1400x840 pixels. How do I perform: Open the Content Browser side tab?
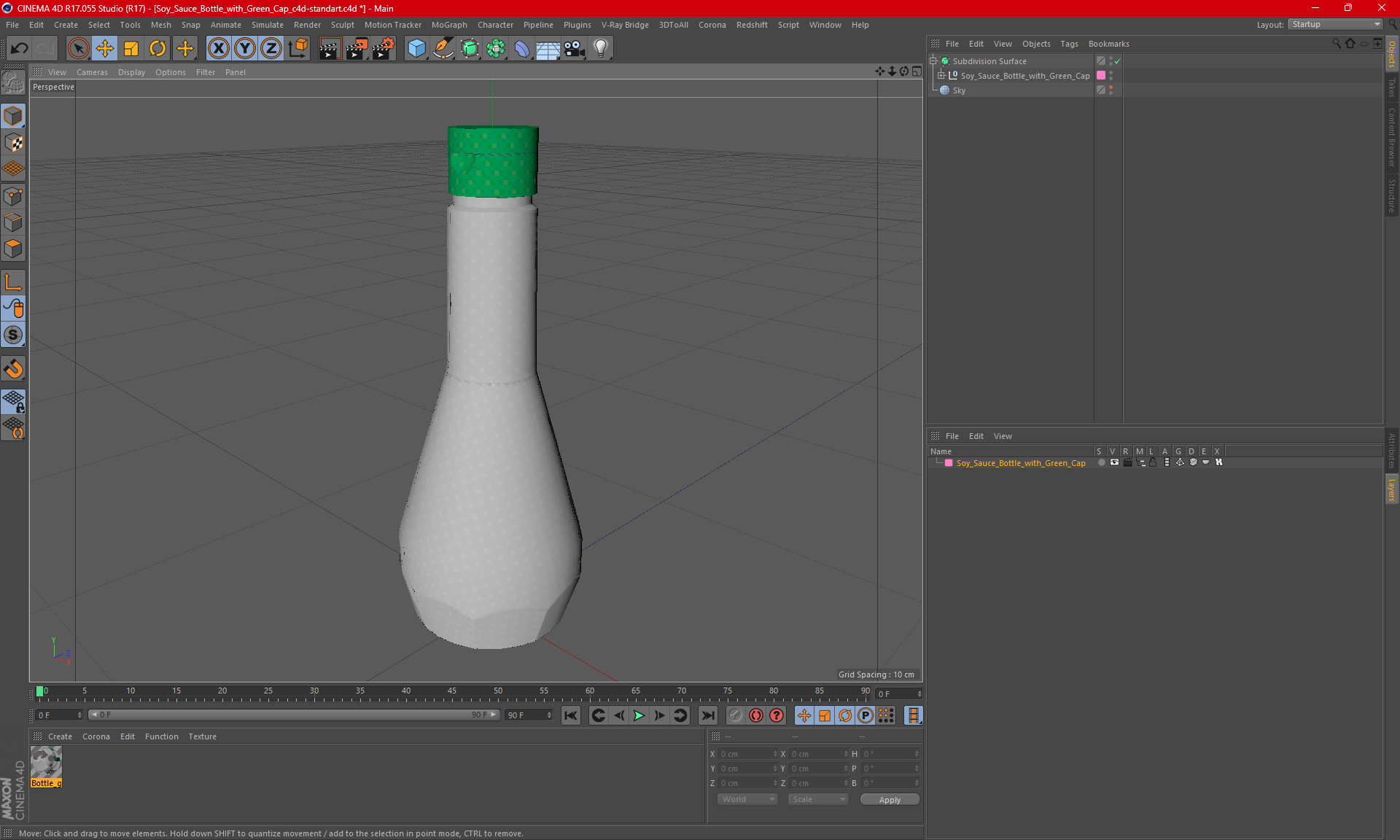pyautogui.click(x=1392, y=137)
